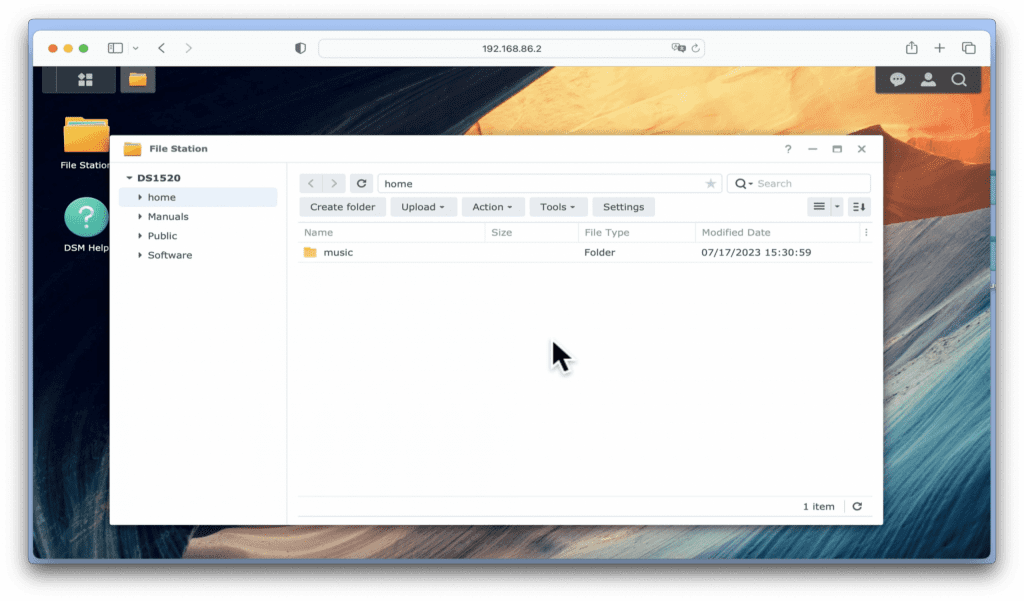1024x601 pixels.
Task: Go forward in Safari browser
Action: 189,48
